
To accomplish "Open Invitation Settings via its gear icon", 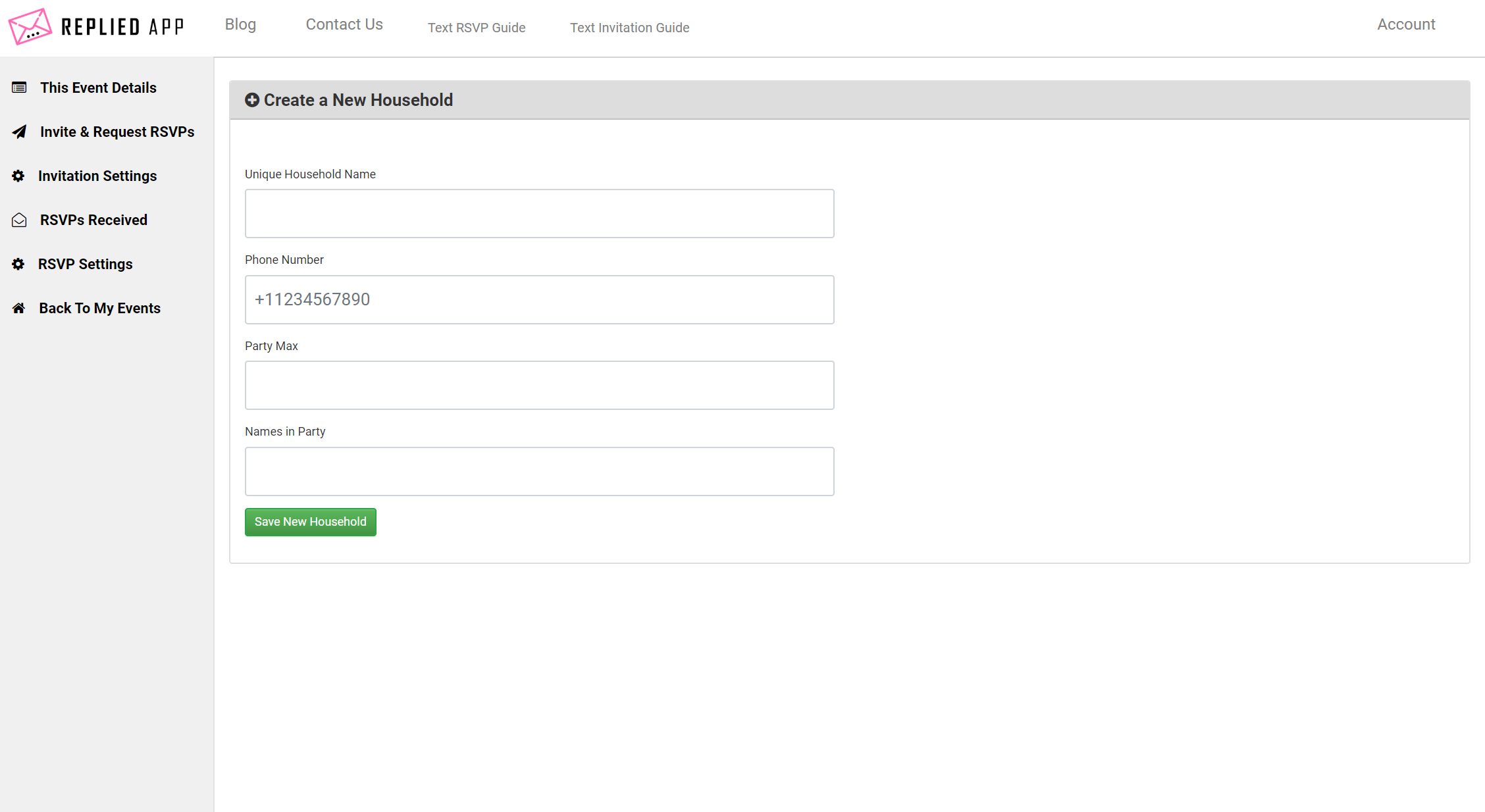I will click(x=18, y=176).
